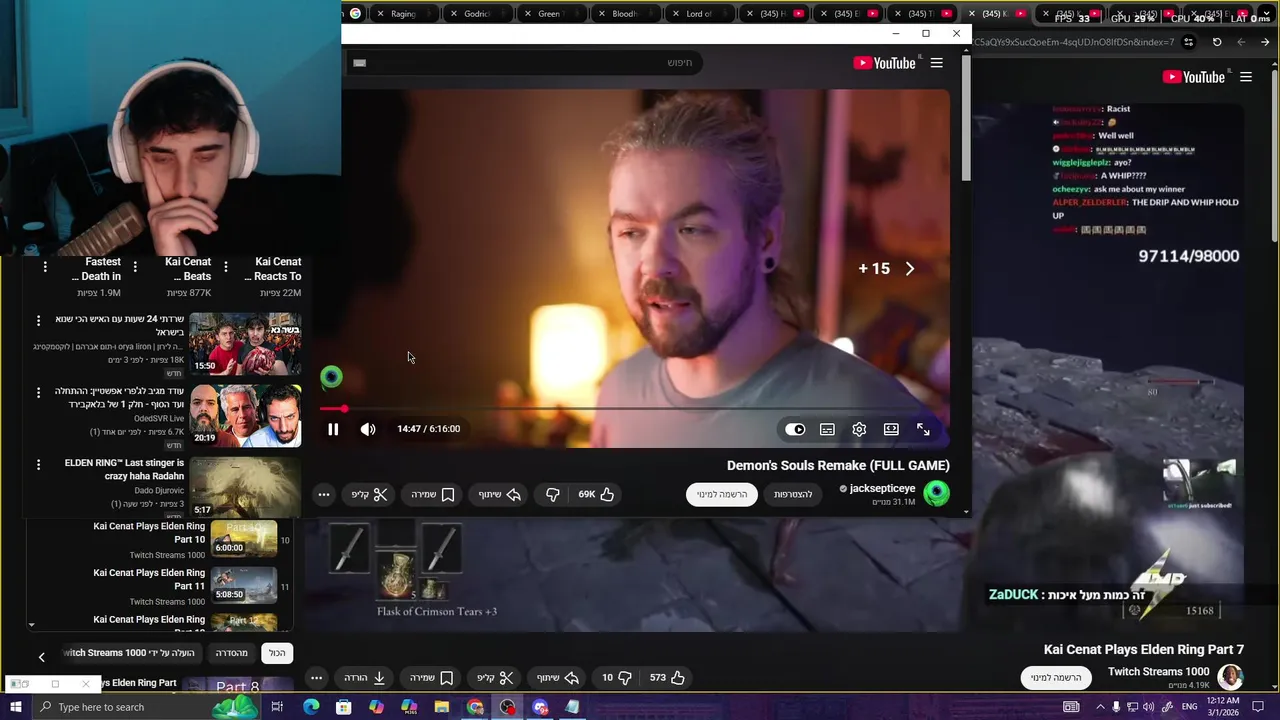This screenshot has width=1280, height=720.
Task: Save the Demon's Souls video to playlist
Action: [433, 494]
